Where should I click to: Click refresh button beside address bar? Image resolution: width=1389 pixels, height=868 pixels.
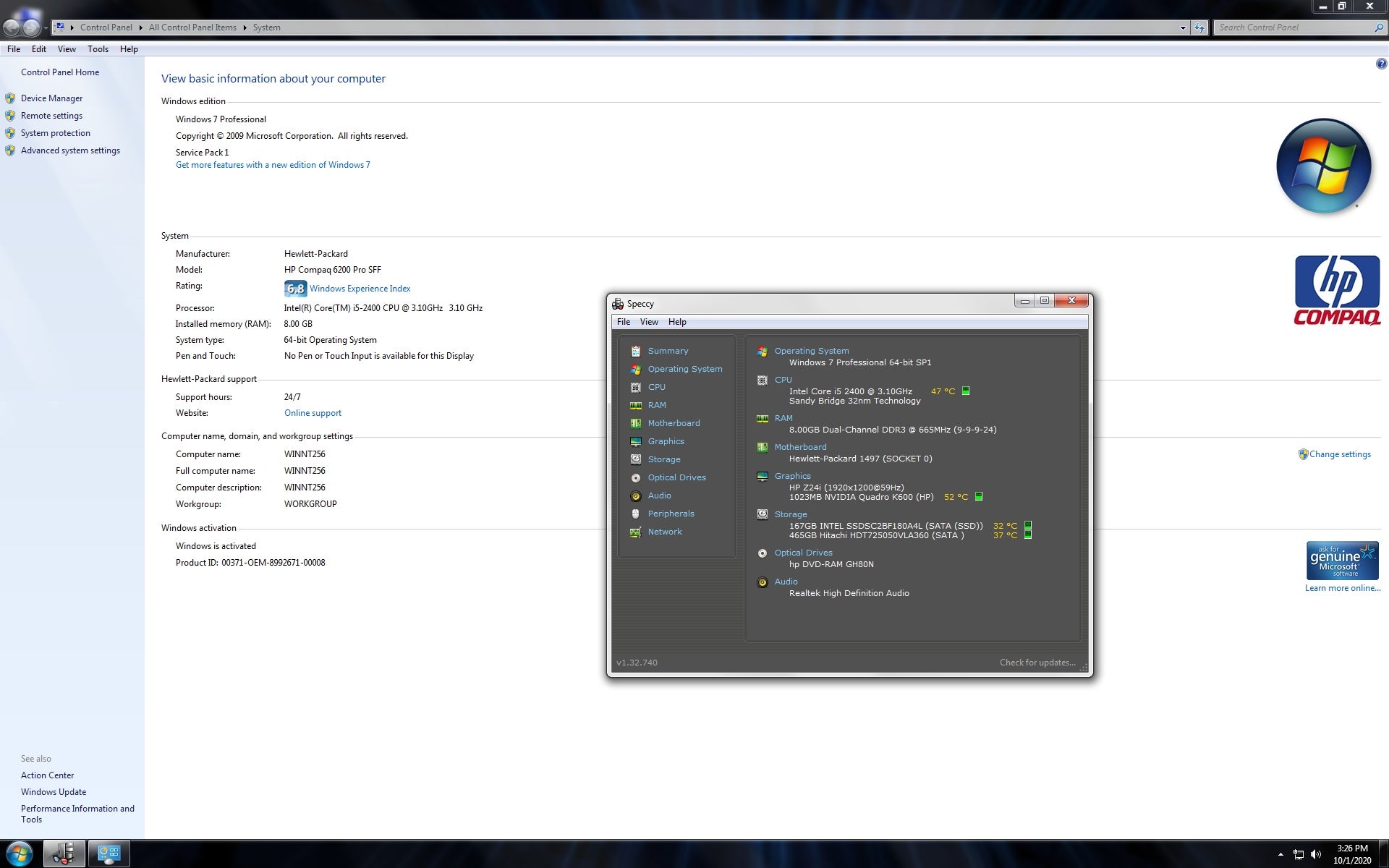pos(1199,27)
